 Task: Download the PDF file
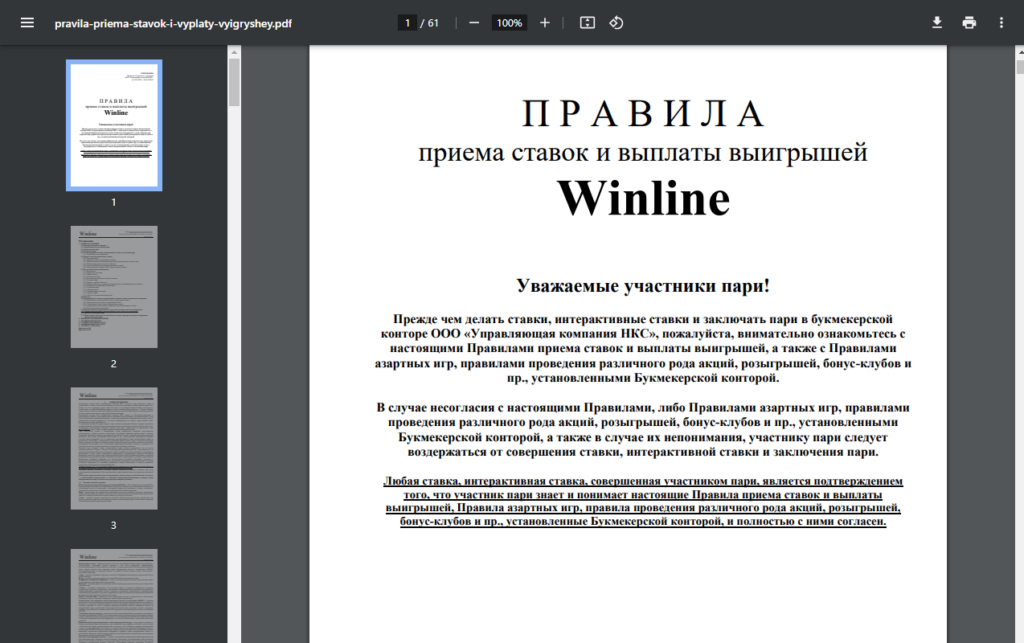pos(936,23)
